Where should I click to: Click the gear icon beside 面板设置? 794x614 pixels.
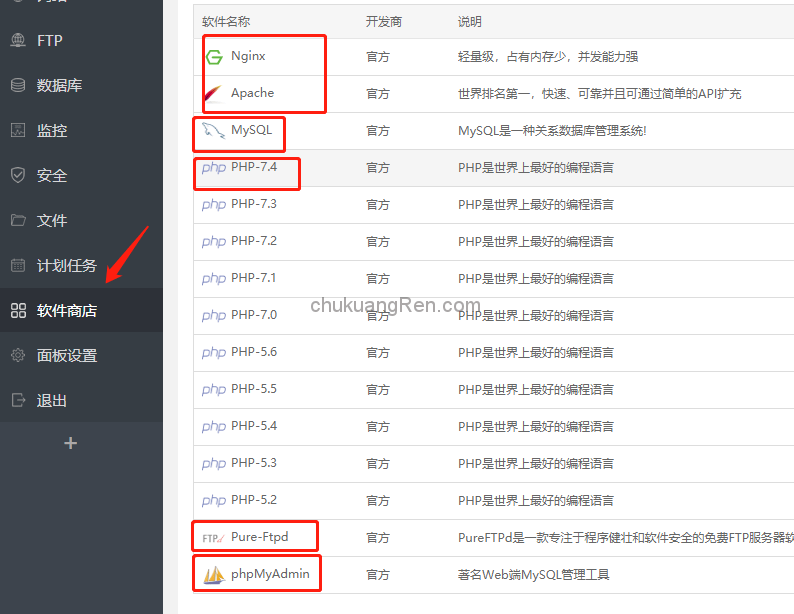pos(18,355)
